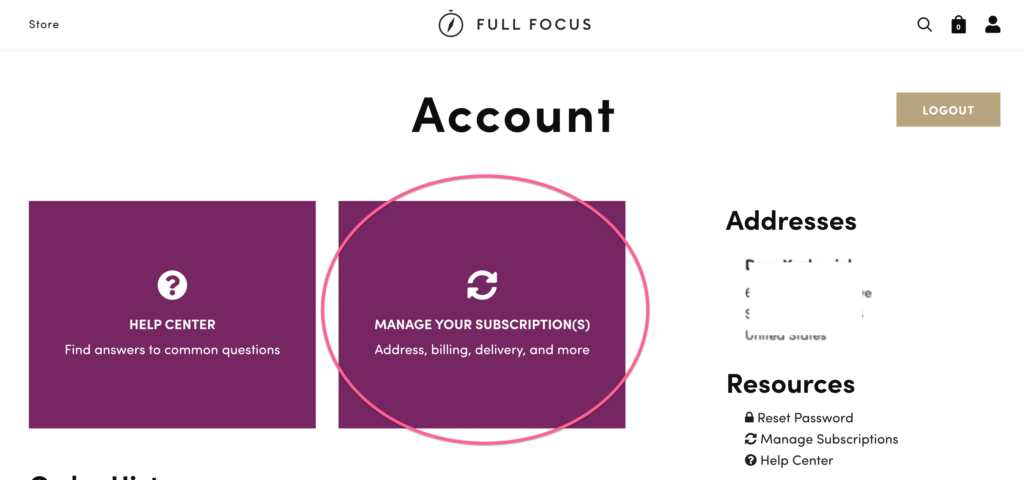Click the Full Focus compass logo

(x=451, y=25)
